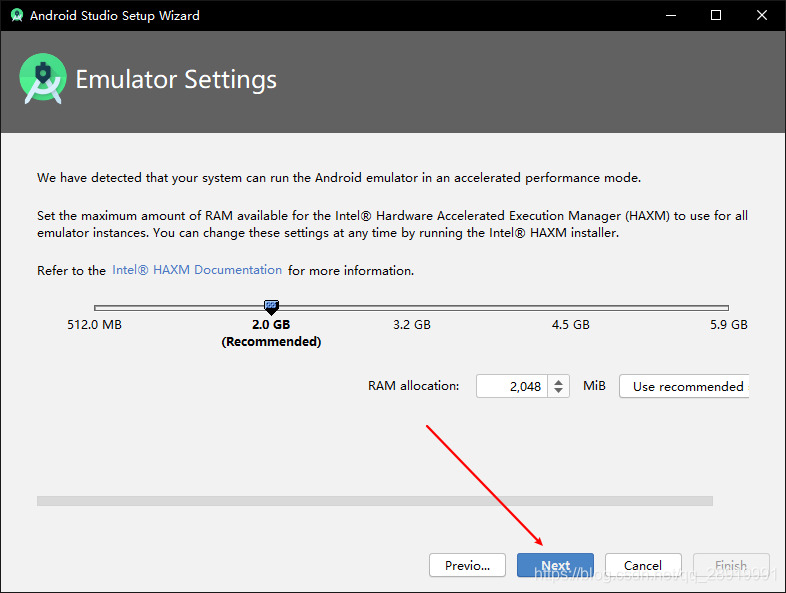The image size is (786, 593).
Task: Click the Next button
Action: coord(555,565)
